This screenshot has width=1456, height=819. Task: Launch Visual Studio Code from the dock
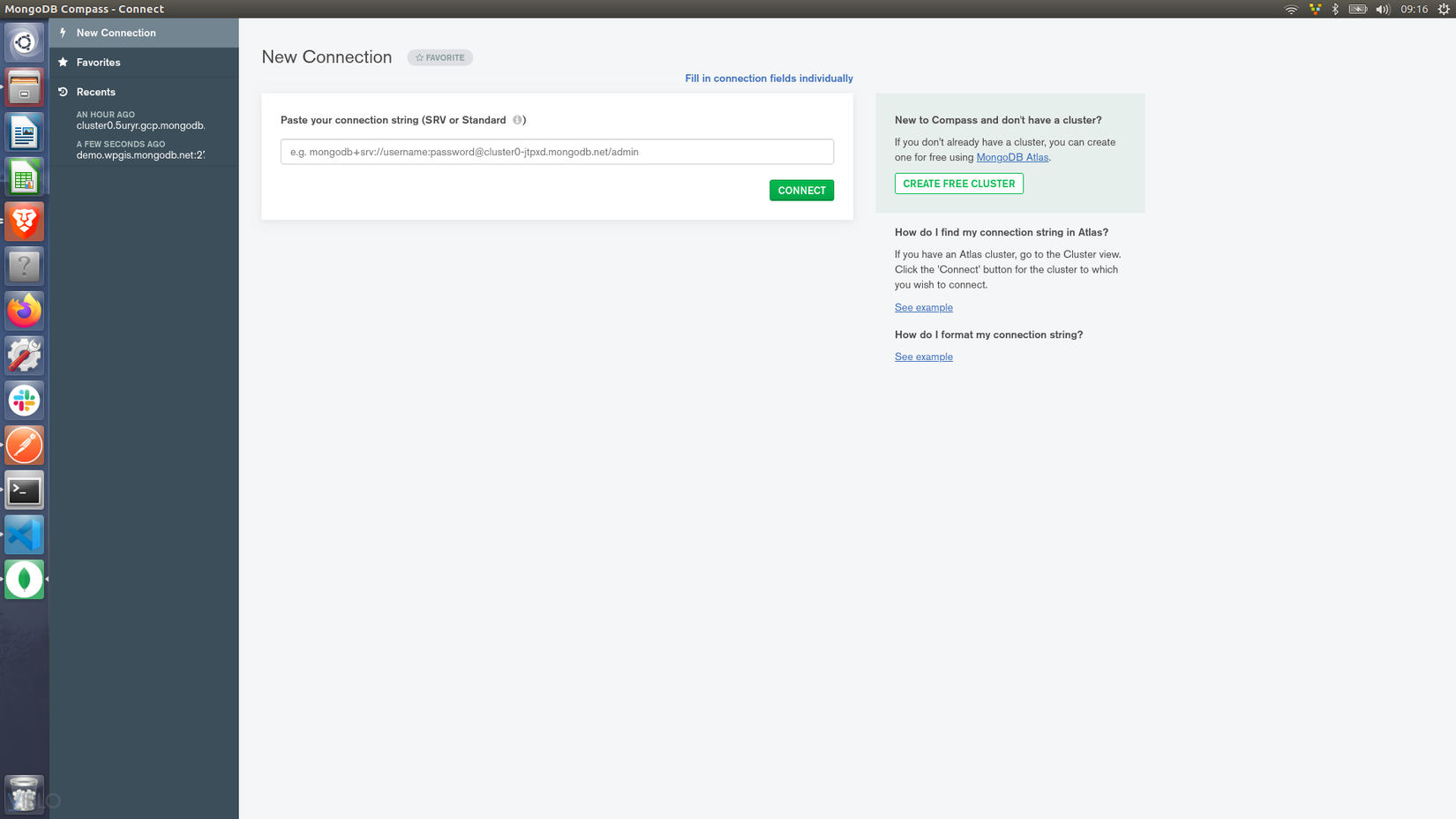24,535
